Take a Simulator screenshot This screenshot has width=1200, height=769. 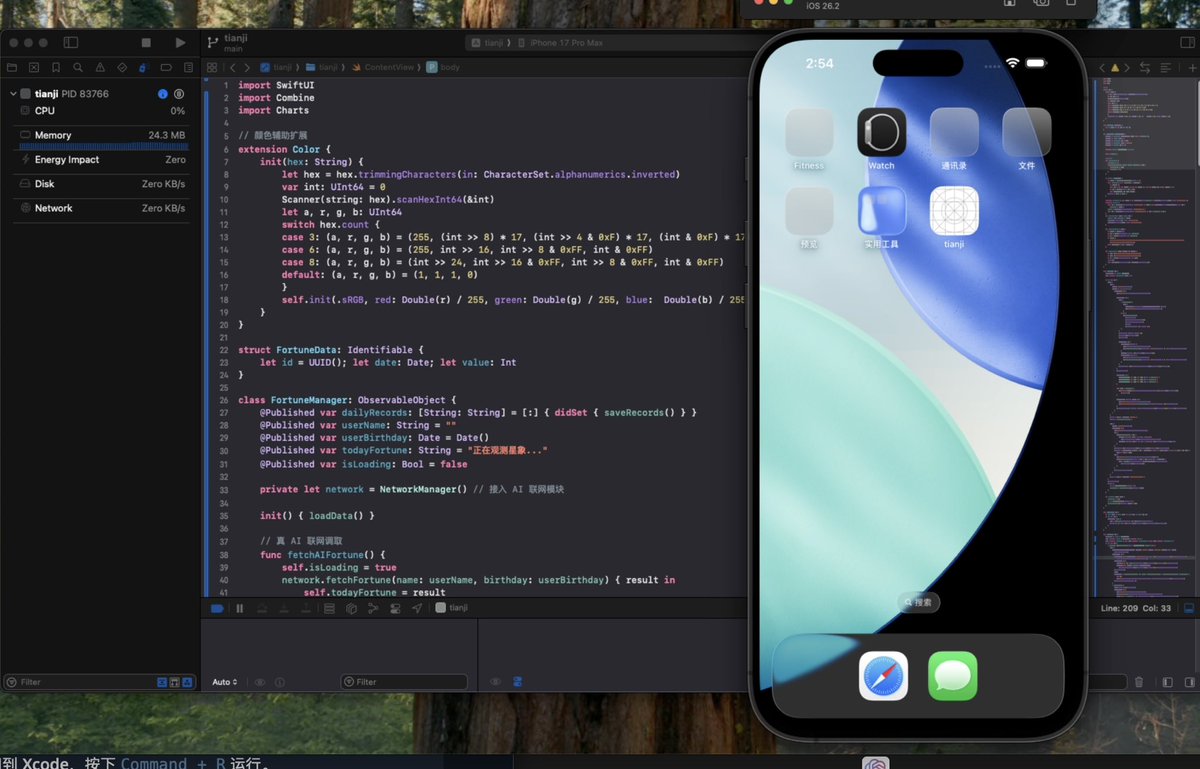point(1041,3)
